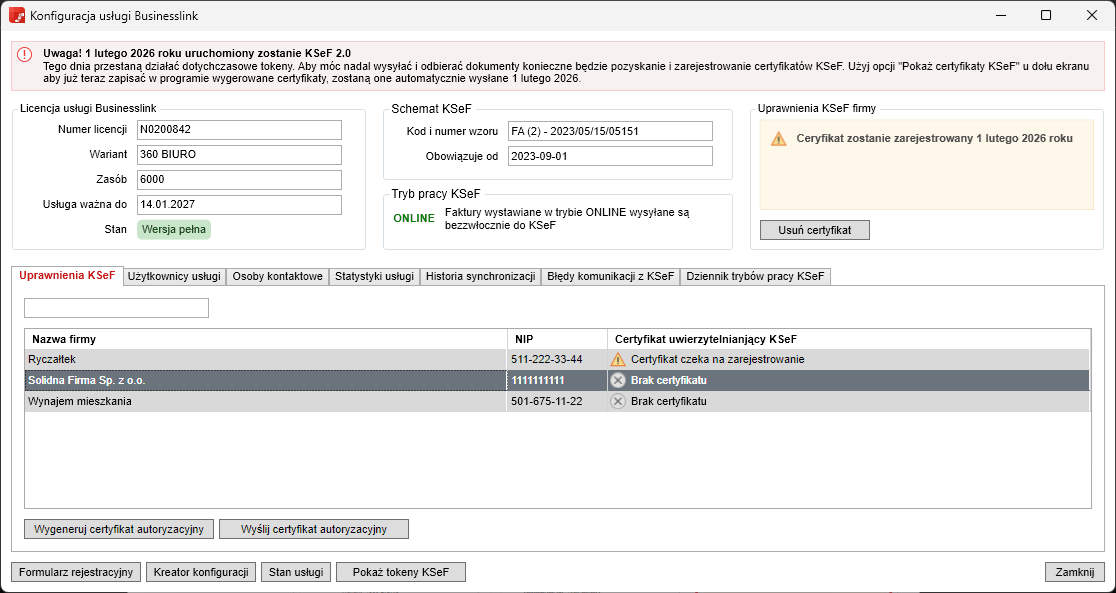Click the X icon in Solidna Firma row
The width and height of the screenshot is (1116, 593).
coord(618,380)
